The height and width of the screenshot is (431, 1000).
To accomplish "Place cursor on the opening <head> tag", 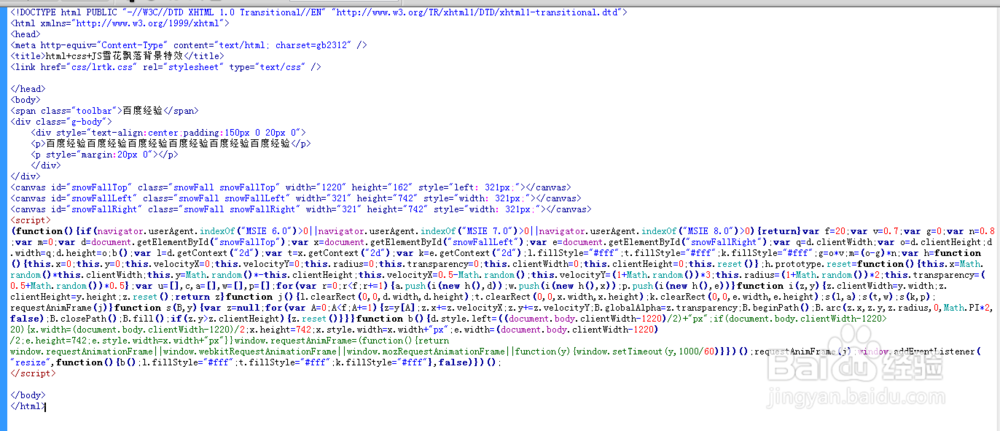I will coord(26,34).
